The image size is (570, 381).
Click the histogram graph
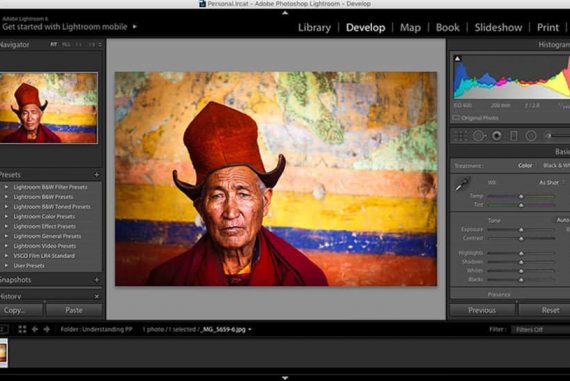pyautogui.click(x=512, y=77)
